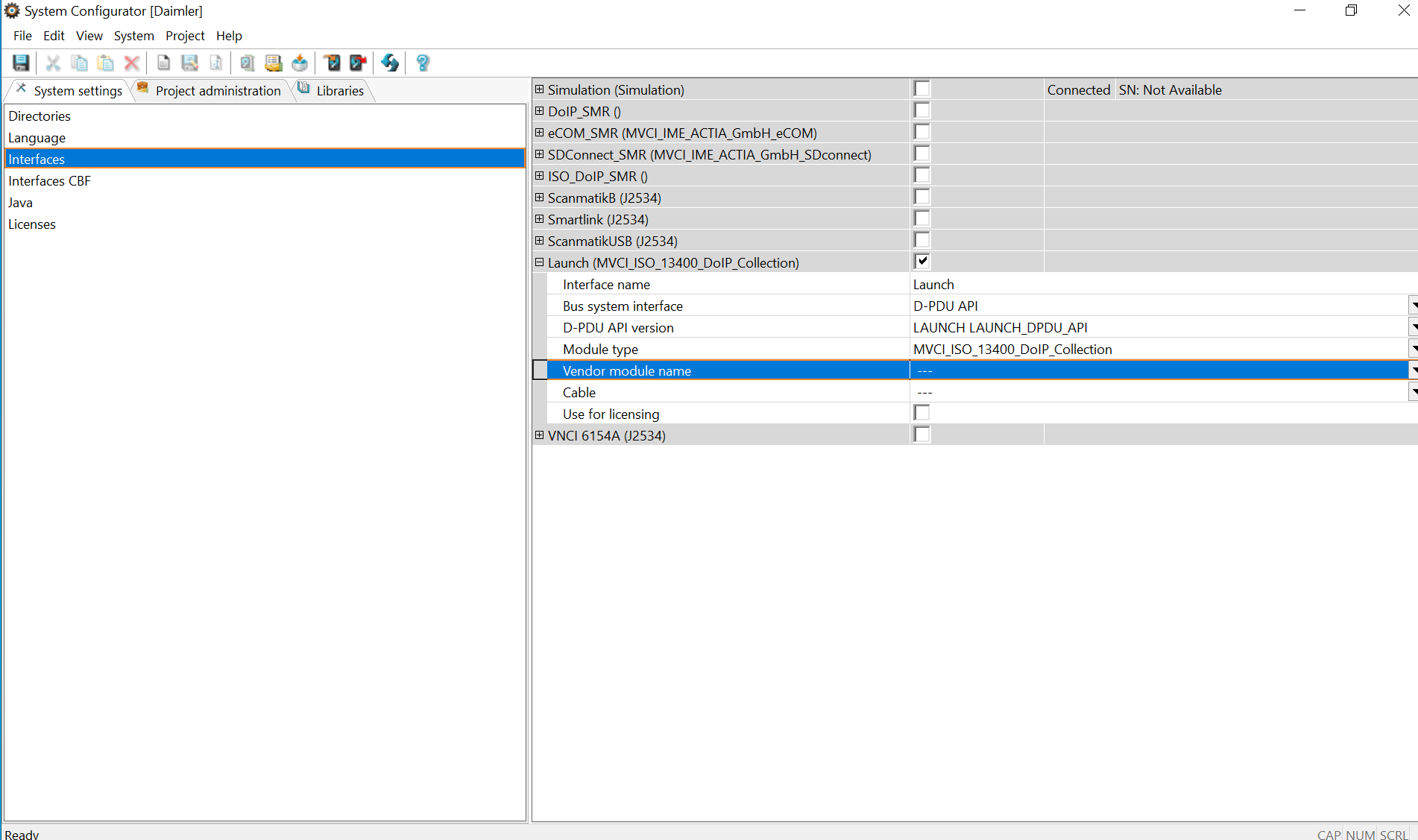
Task: Open the System menu
Action: point(134,36)
